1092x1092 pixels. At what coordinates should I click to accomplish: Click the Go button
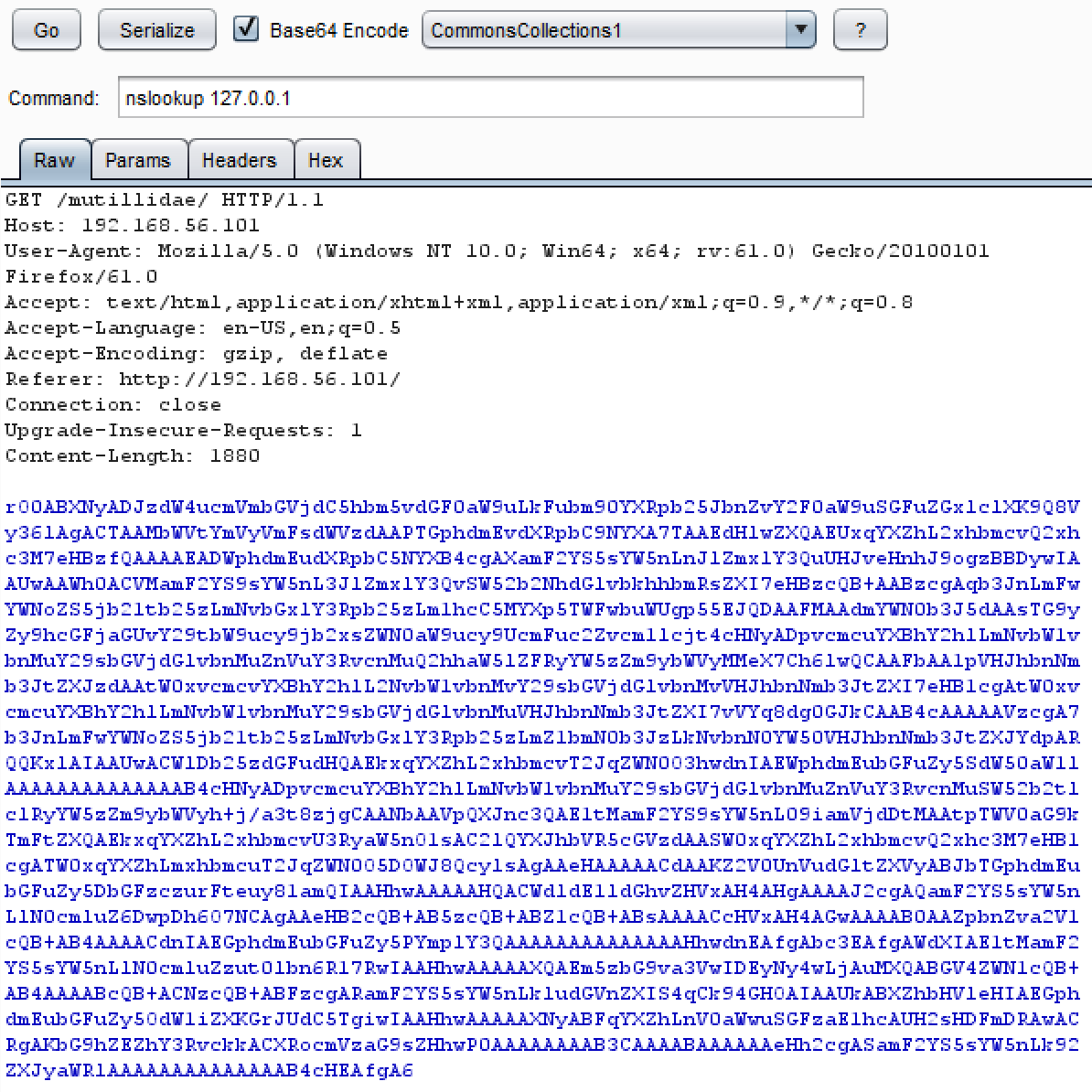(46, 30)
